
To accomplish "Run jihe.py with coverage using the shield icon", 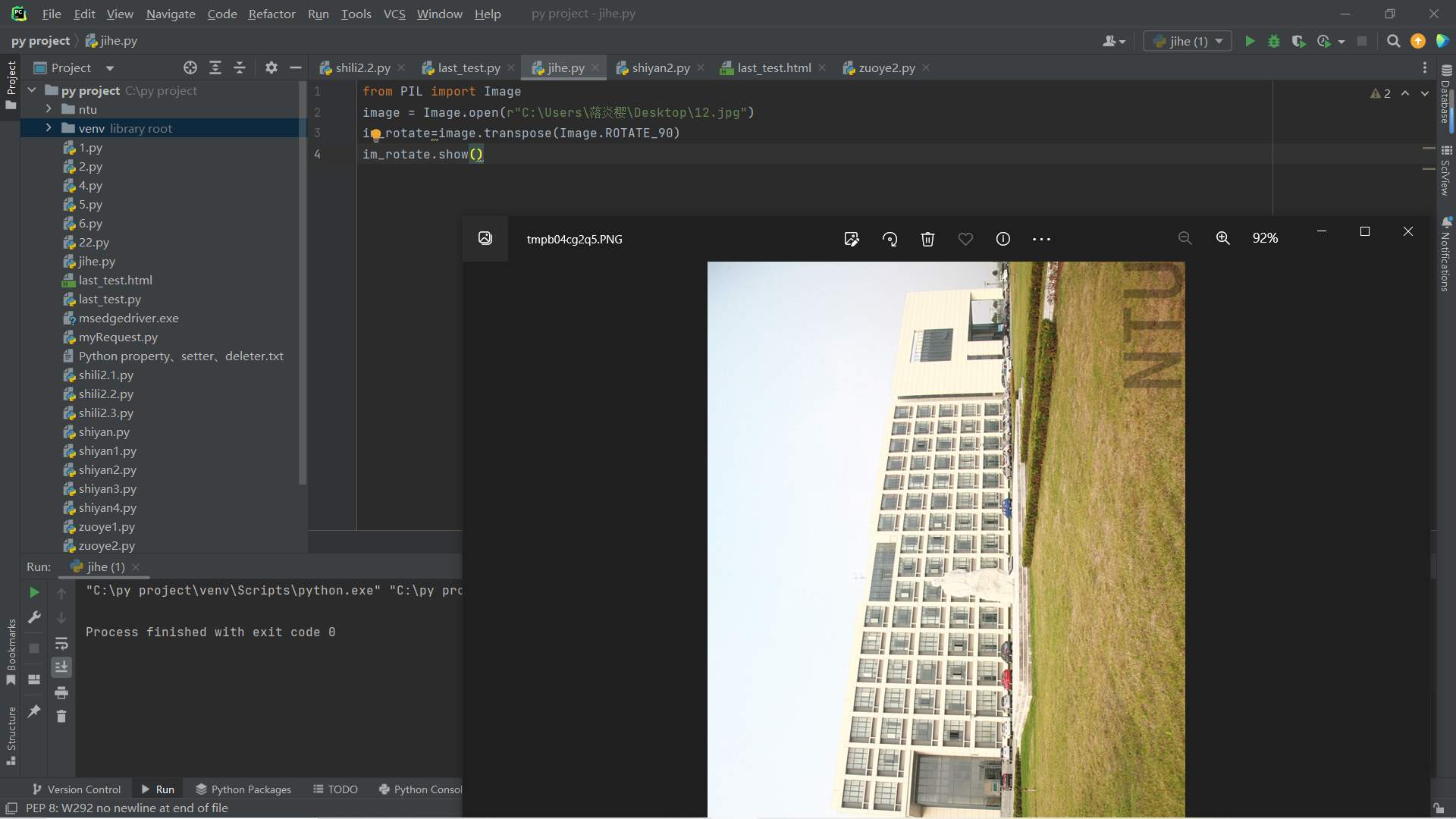I will coord(1299,41).
